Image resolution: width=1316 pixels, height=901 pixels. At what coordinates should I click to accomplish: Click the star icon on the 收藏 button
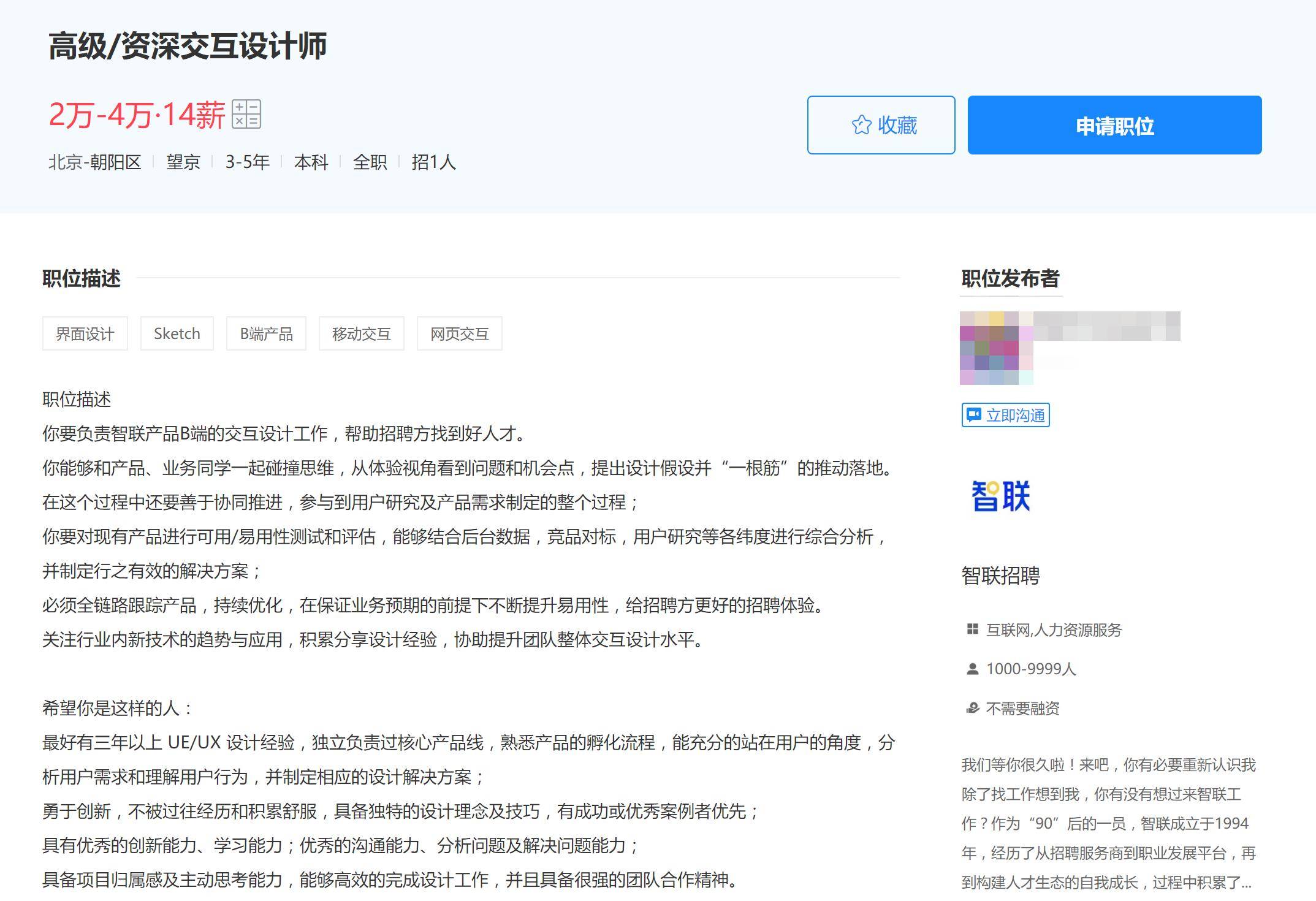click(861, 124)
